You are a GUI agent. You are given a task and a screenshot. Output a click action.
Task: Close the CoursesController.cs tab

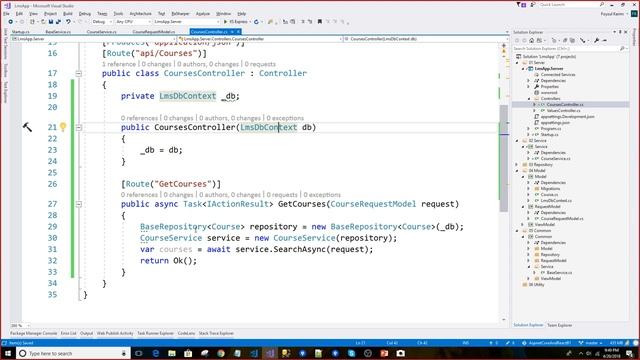pos(238,31)
